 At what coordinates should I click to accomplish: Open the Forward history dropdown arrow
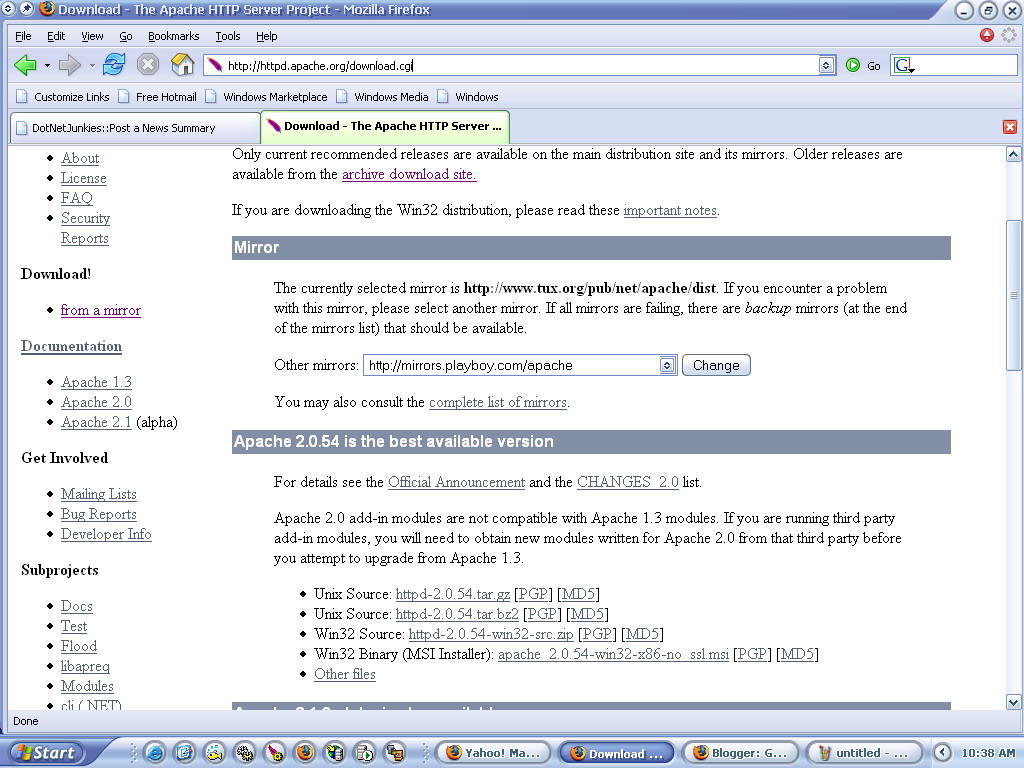(91, 65)
